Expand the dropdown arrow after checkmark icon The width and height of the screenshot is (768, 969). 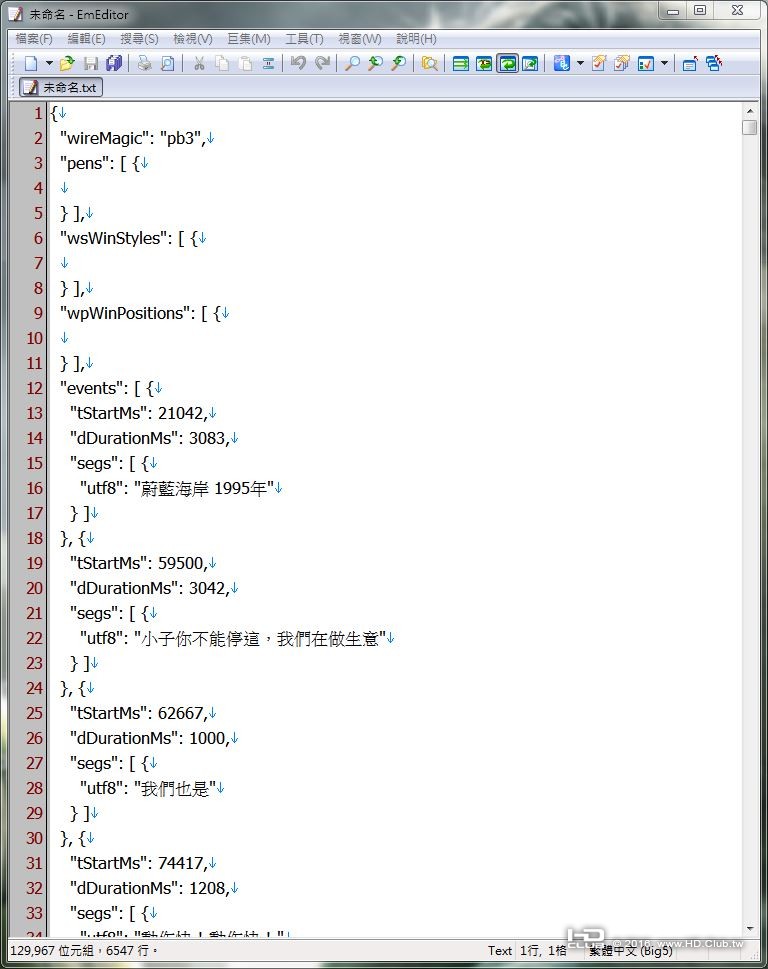tap(664, 63)
